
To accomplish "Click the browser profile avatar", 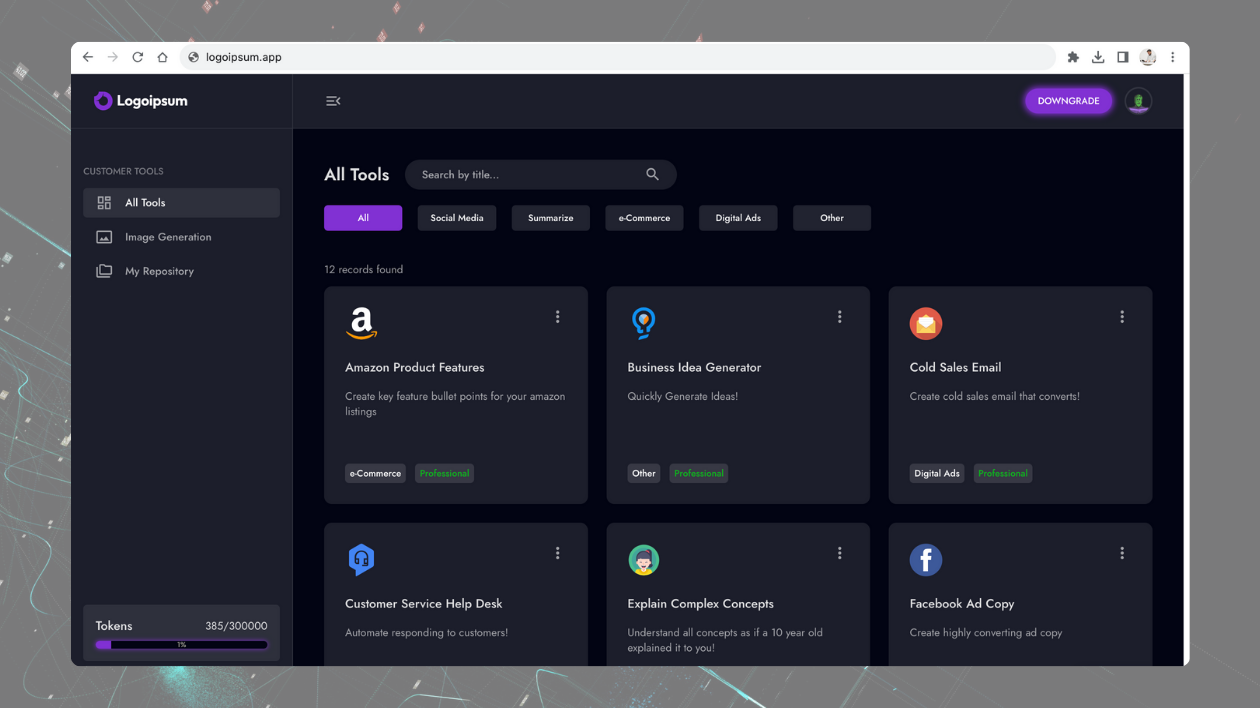I will (x=1148, y=57).
